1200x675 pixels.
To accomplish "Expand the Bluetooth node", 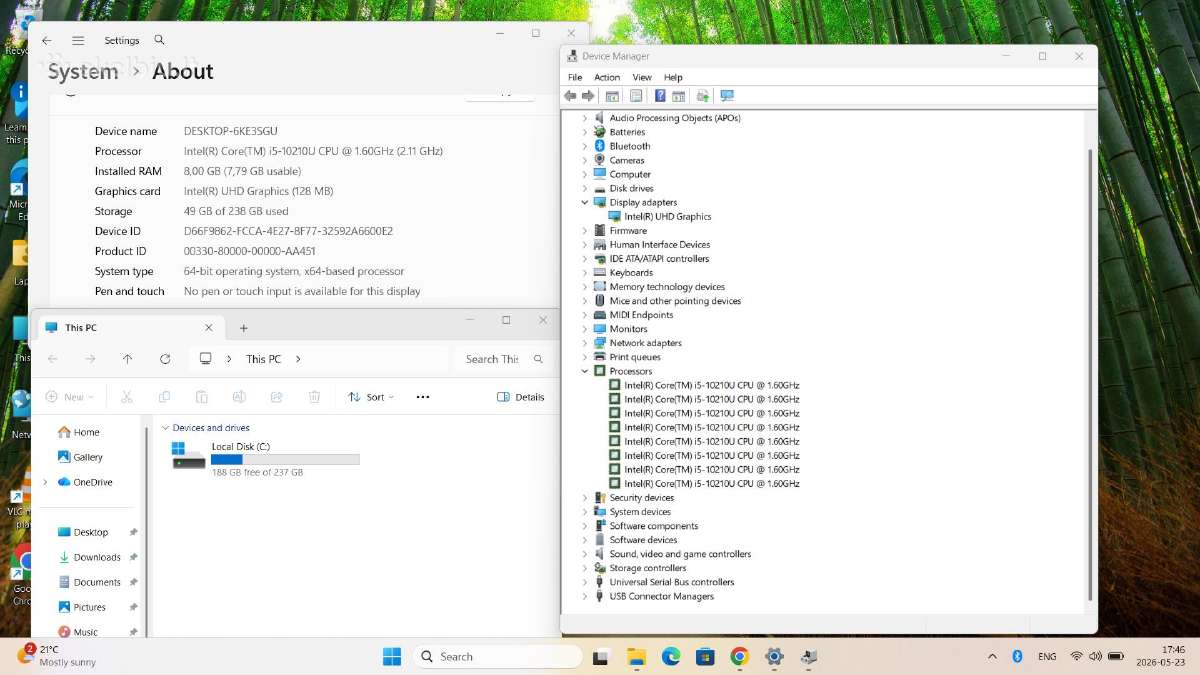I will pos(585,146).
